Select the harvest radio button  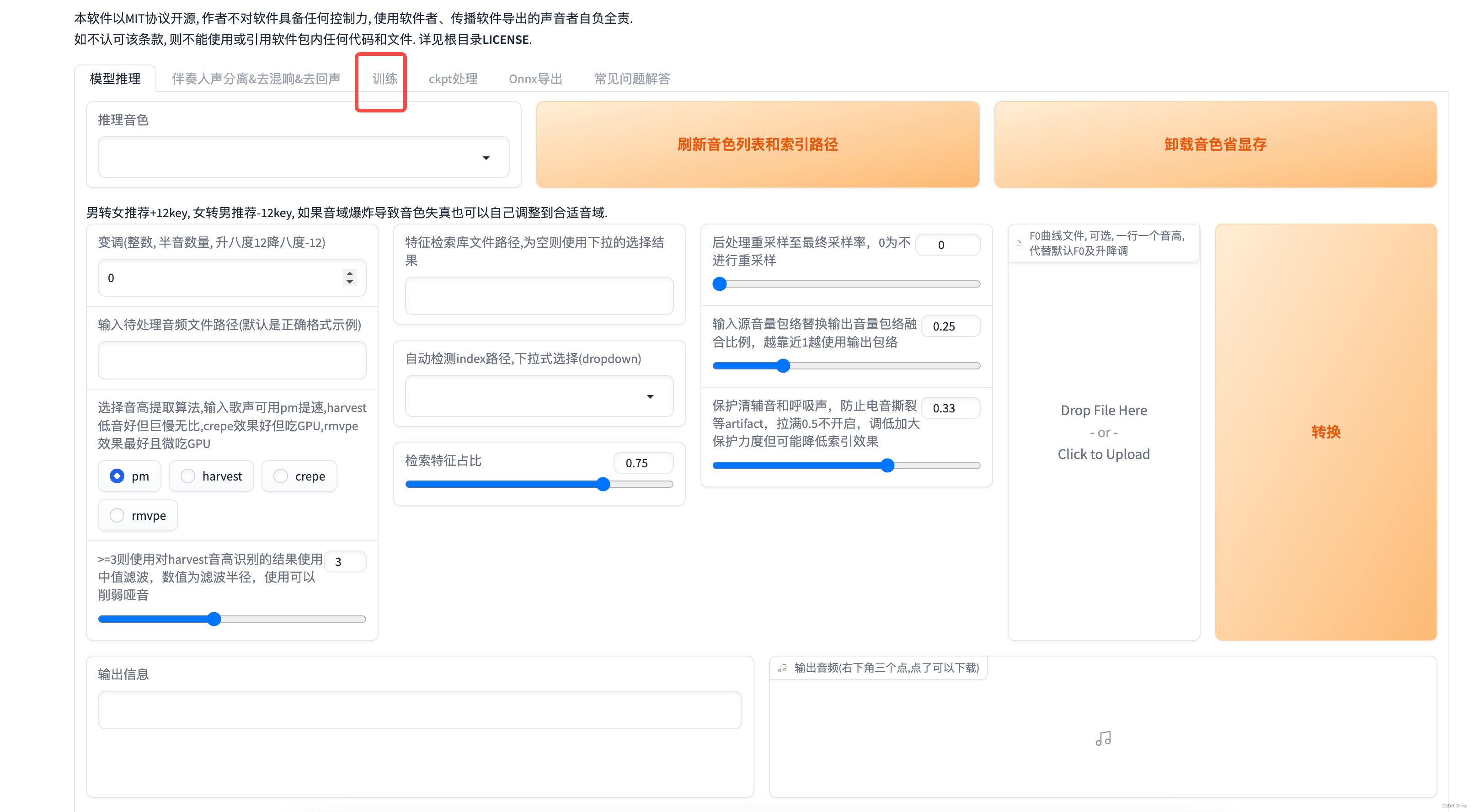[188, 476]
